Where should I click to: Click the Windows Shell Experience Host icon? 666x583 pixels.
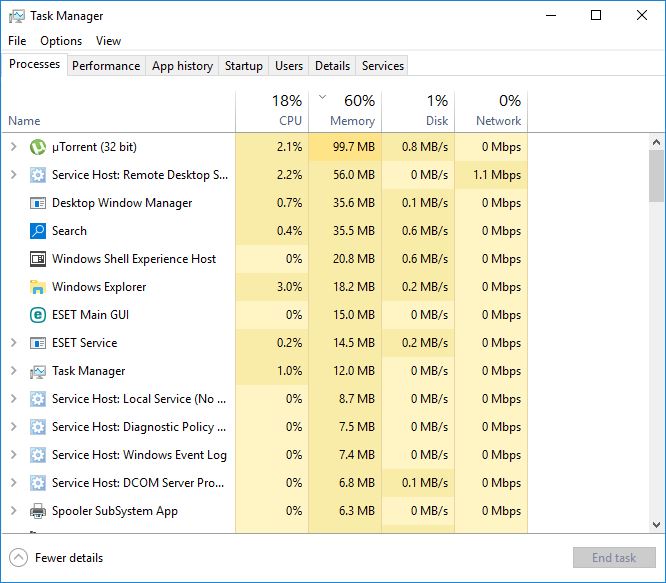pyautogui.click(x=38, y=259)
